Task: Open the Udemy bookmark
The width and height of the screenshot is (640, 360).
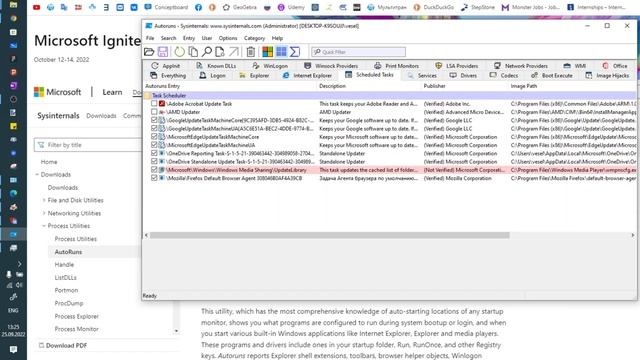Action: [291, 7]
